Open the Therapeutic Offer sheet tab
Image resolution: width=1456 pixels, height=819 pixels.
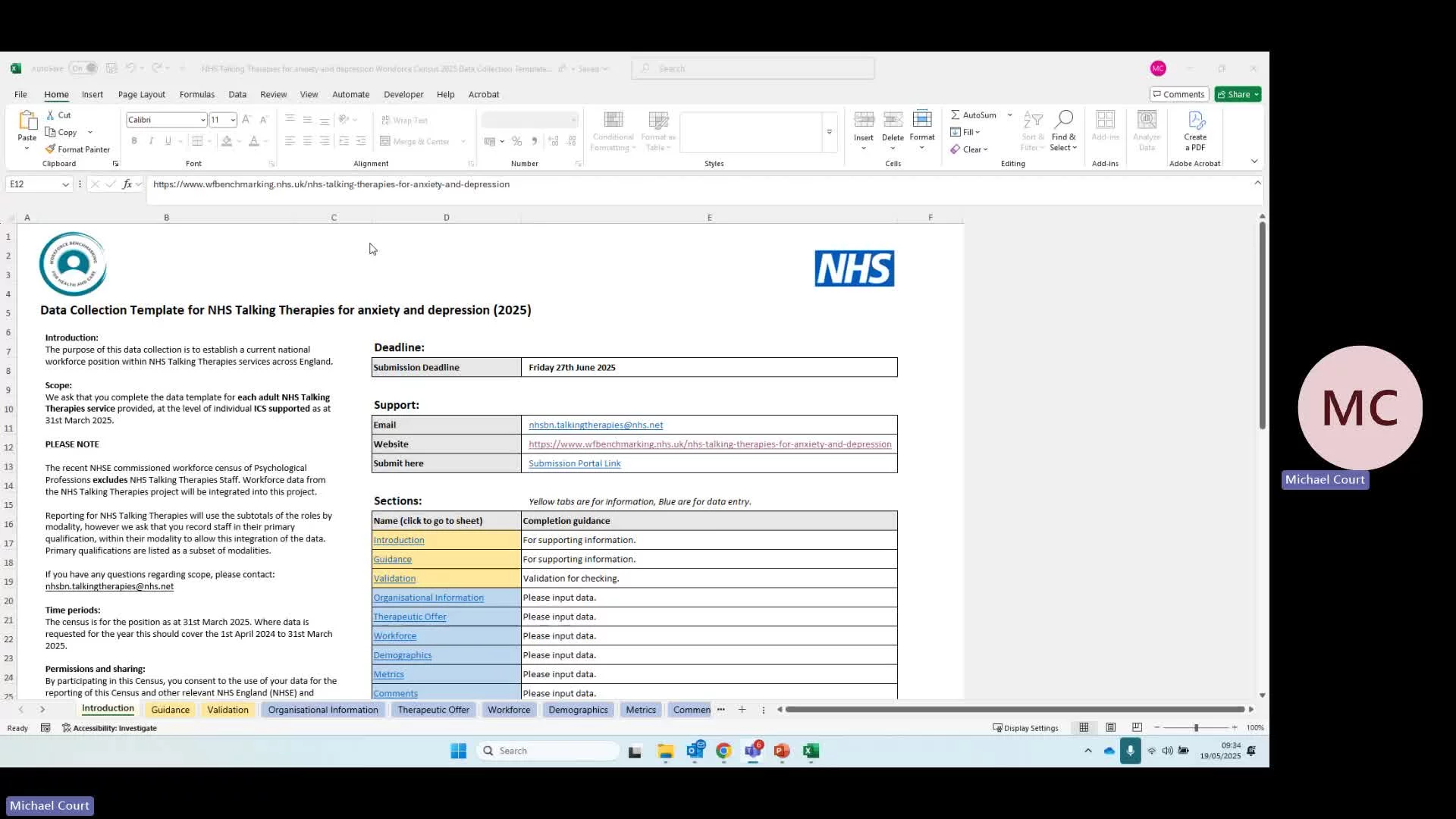click(434, 710)
